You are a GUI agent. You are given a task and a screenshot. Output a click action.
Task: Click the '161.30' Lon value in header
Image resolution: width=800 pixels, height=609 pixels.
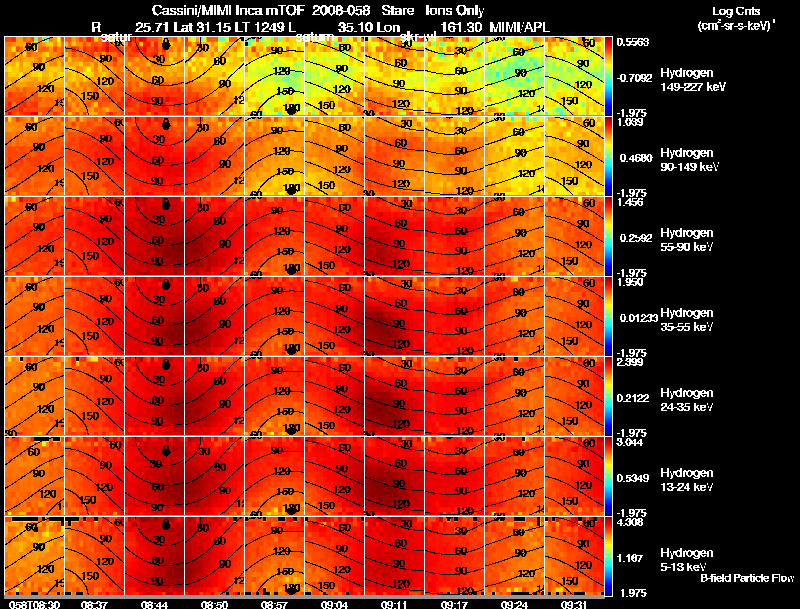pyautogui.click(x=461, y=27)
